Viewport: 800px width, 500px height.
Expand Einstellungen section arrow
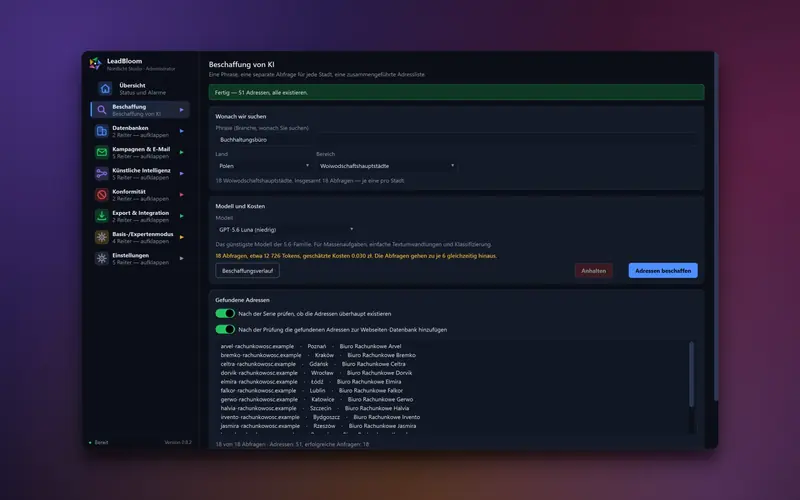pos(181,259)
